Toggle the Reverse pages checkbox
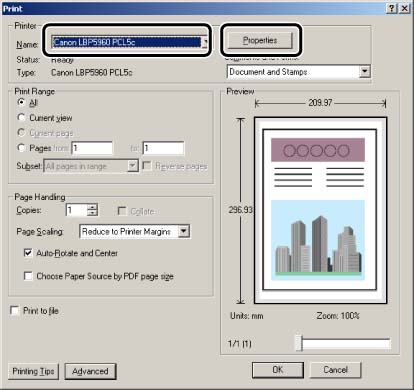The width and height of the screenshot is (414, 390). pos(147,166)
